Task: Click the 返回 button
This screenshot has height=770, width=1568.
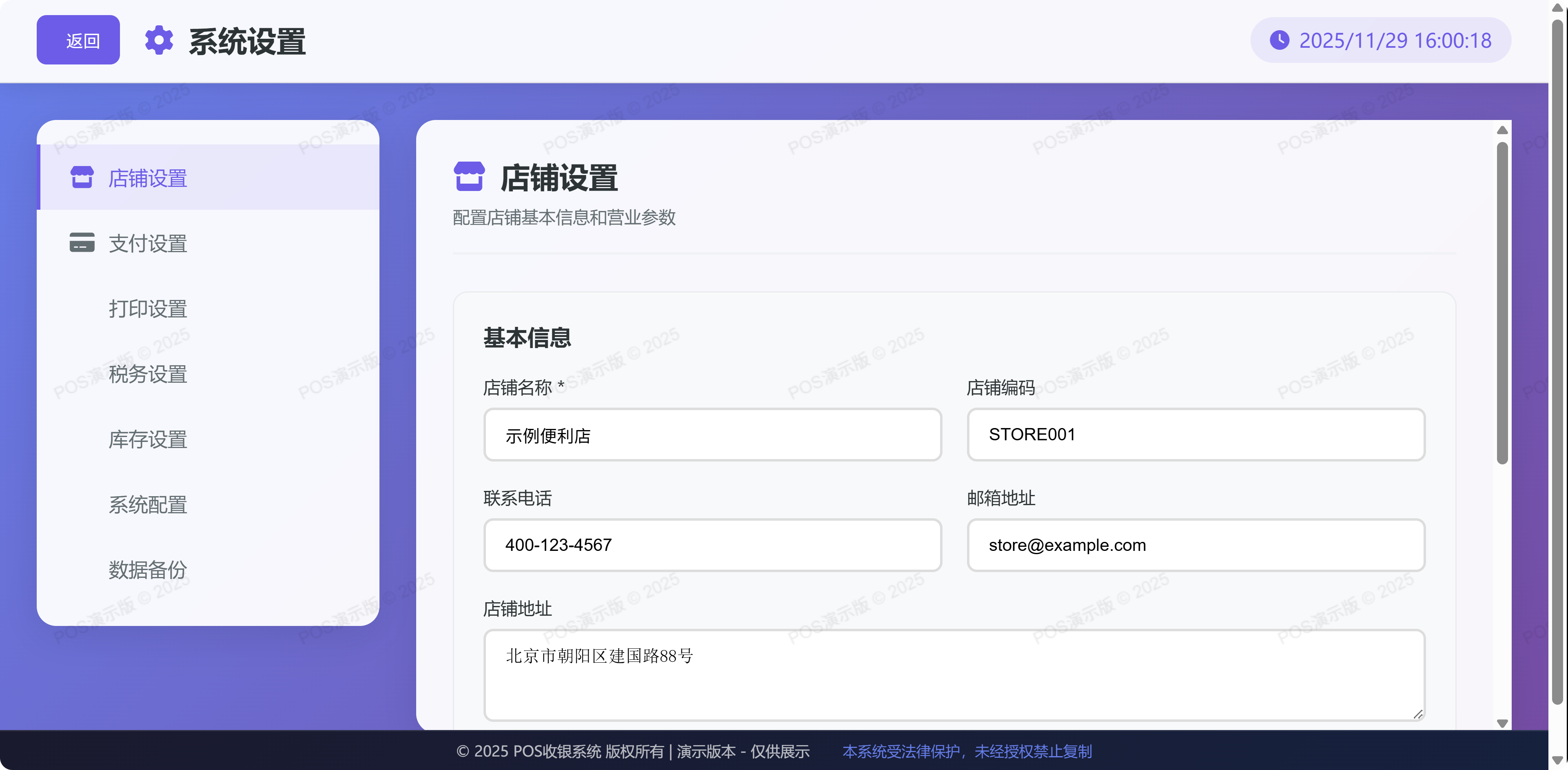Action: click(78, 40)
